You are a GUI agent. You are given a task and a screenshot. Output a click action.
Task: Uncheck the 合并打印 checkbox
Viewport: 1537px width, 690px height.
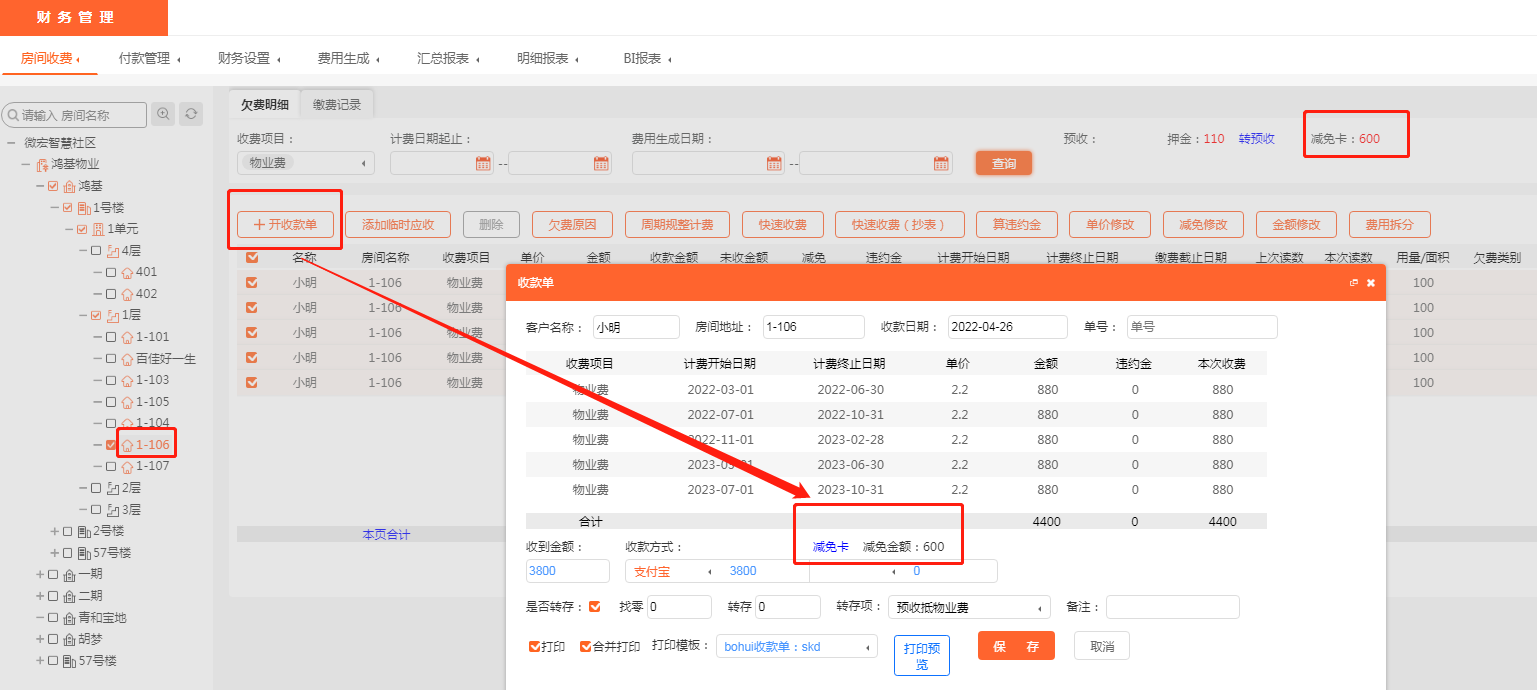585,646
